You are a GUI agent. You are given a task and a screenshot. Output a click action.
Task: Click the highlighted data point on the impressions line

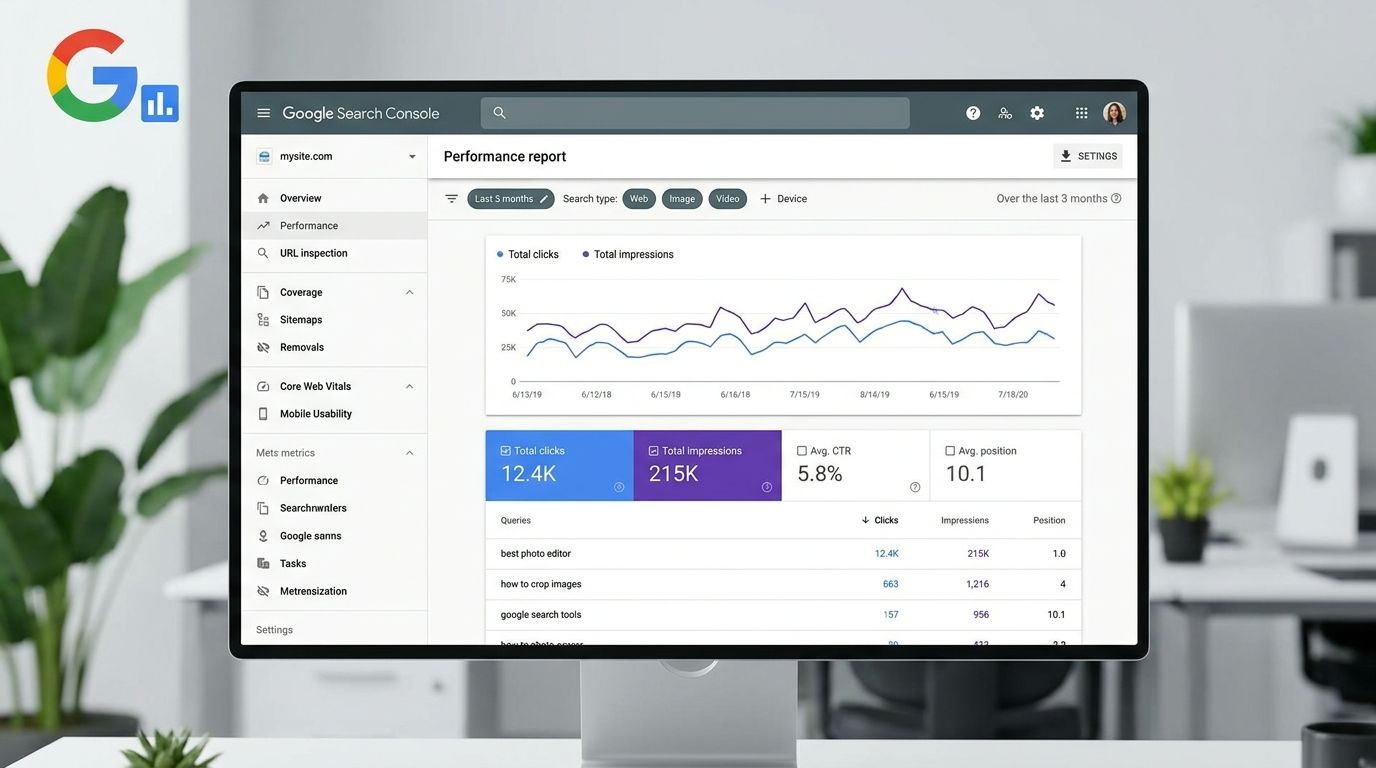coord(935,310)
